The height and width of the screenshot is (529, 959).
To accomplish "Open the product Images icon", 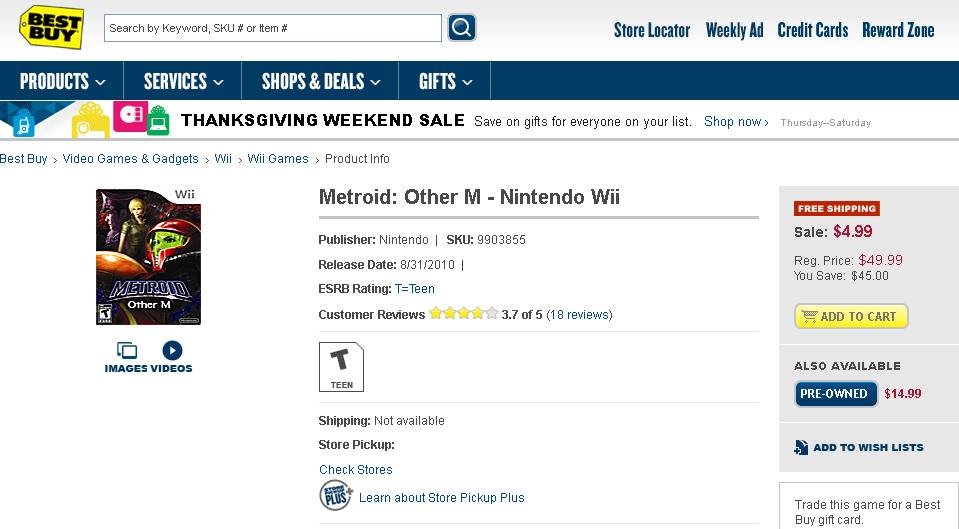I will point(127,351).
